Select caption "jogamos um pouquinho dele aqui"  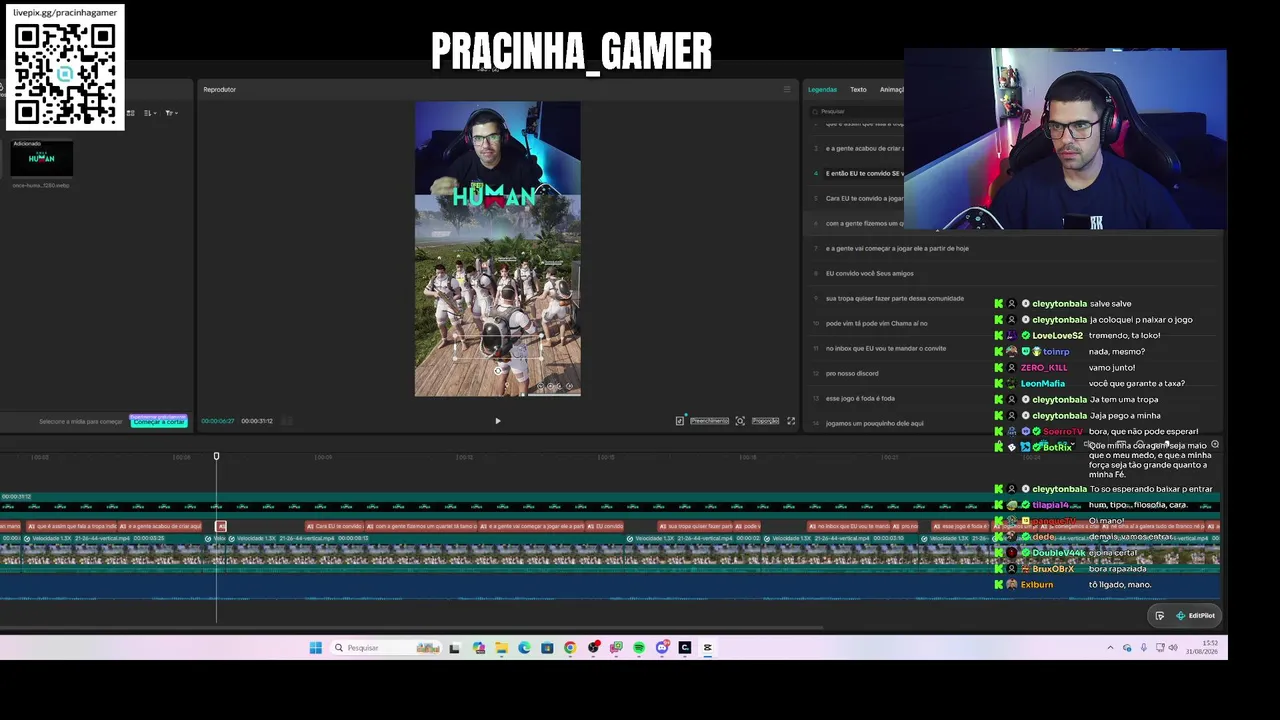coord(874,423)
